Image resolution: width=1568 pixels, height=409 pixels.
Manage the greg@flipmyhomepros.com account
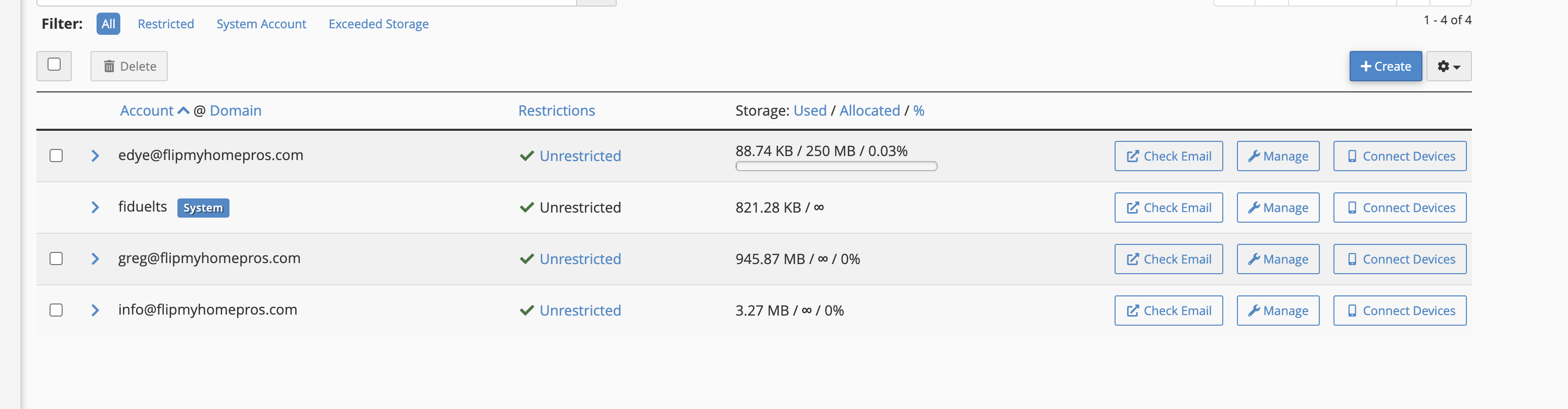pyautogui.click(x=1278, y=259)
